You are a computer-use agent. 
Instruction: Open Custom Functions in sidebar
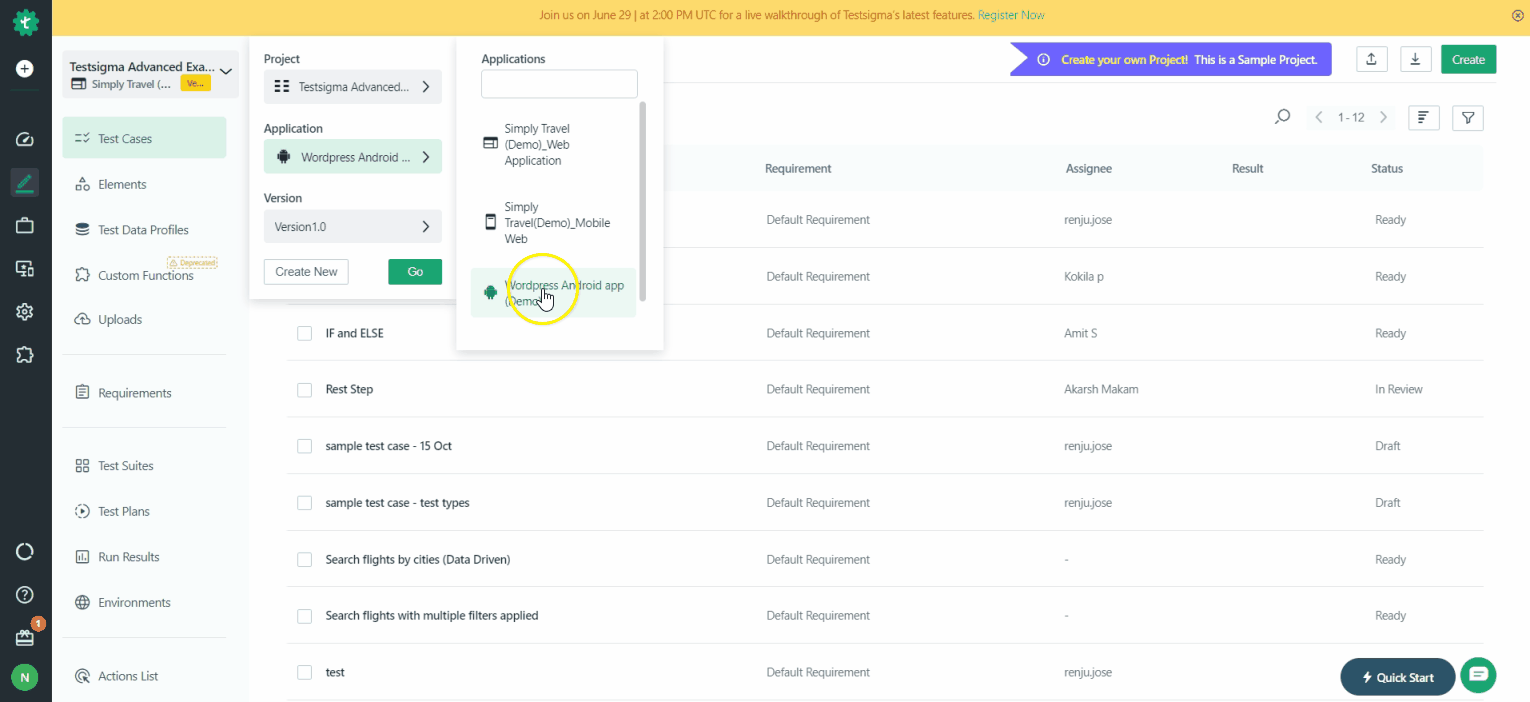coord(144,275)
